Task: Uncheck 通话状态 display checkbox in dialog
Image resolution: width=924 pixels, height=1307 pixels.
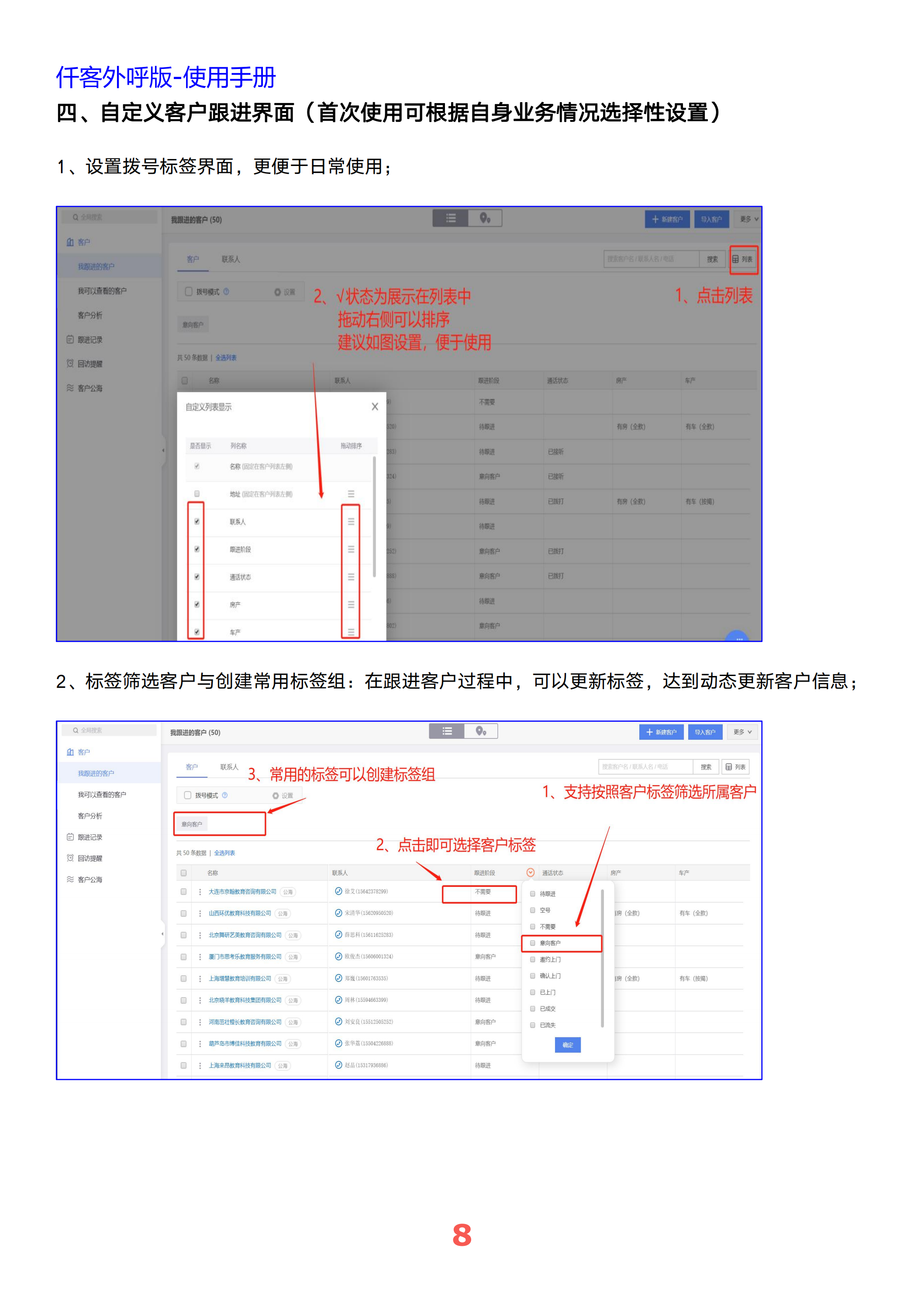Action: 197,577
